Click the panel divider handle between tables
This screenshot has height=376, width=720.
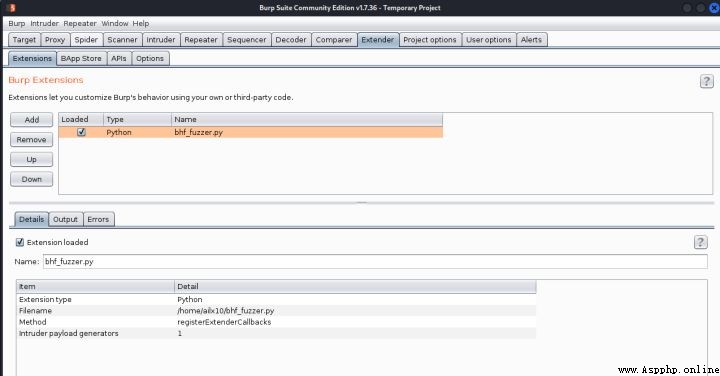(x=361, y=202)
